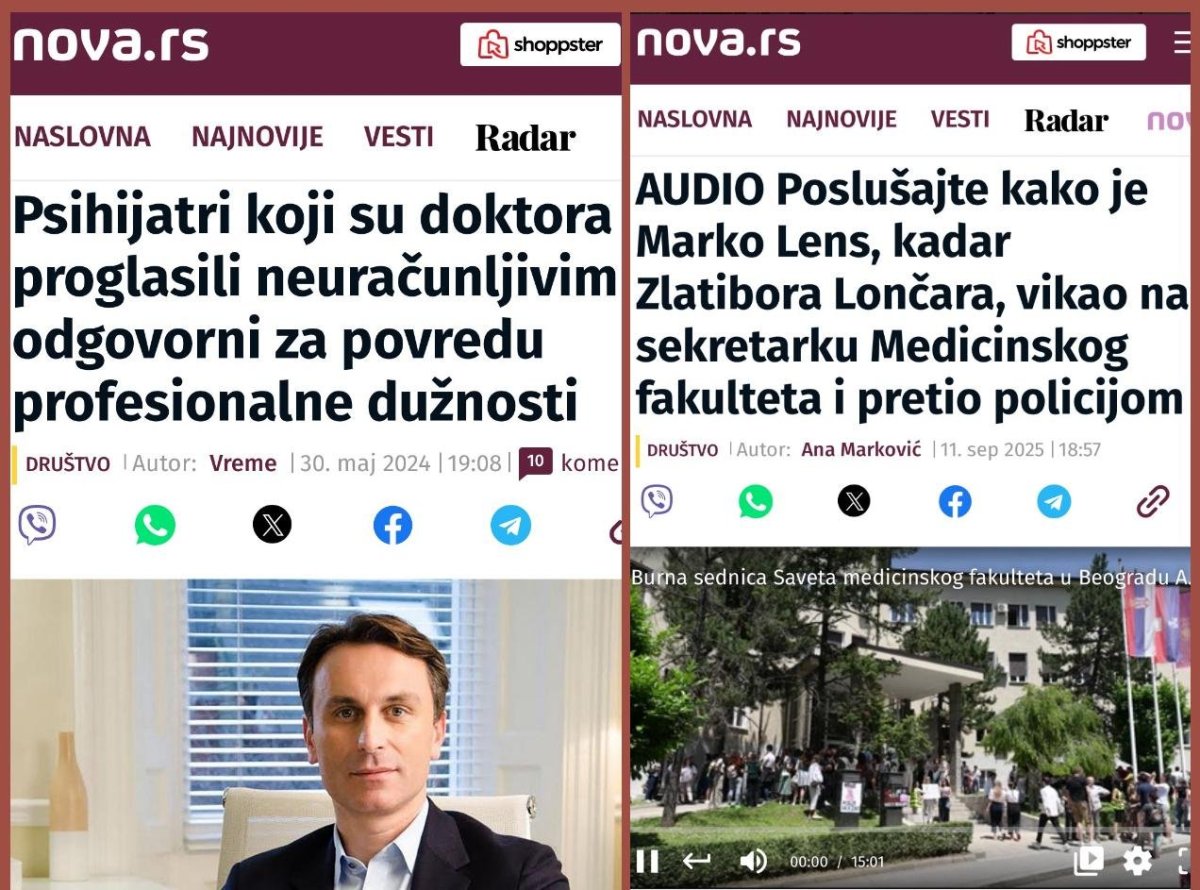
Task: Share right article via Telegram
Action: coord(1054,501)
